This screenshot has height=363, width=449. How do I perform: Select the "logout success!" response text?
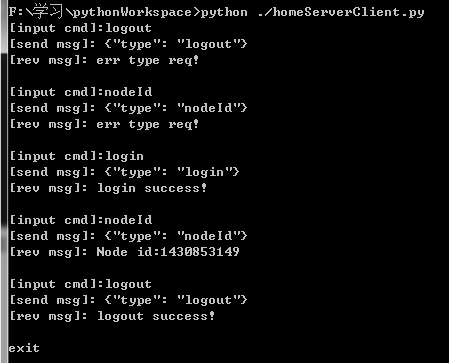156,316
